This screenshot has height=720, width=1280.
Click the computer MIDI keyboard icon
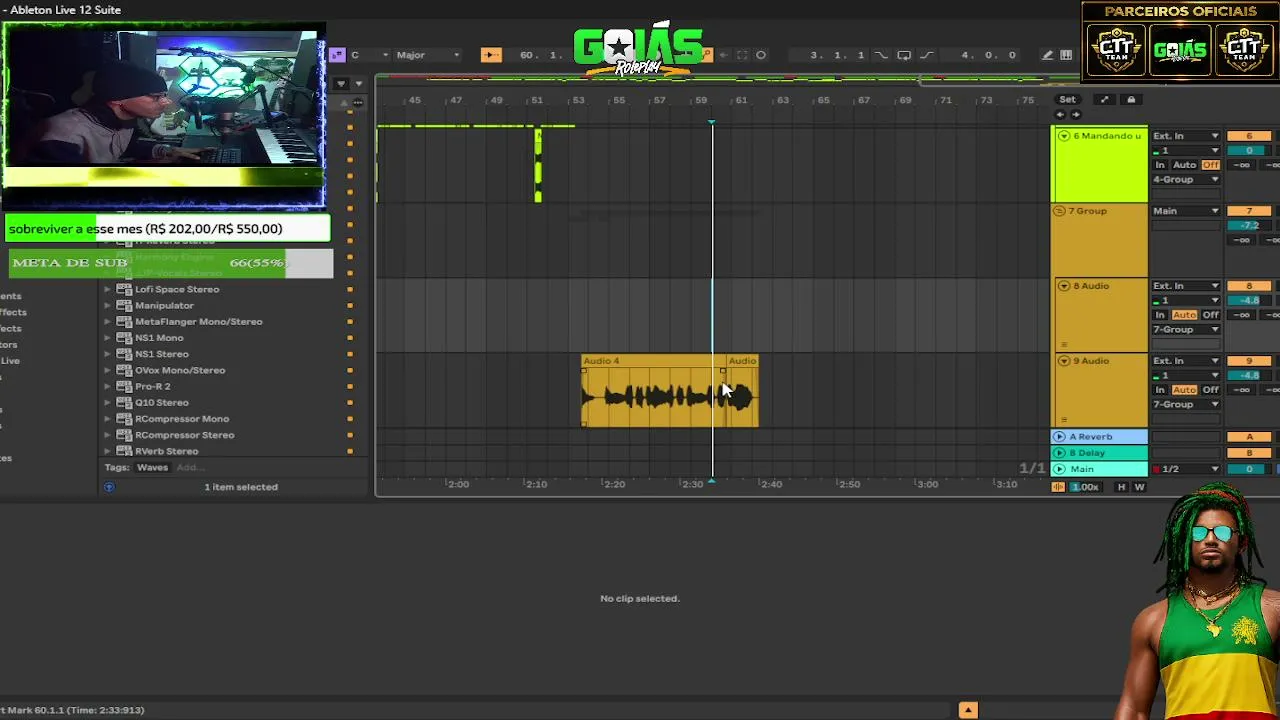pos(1066,55)
